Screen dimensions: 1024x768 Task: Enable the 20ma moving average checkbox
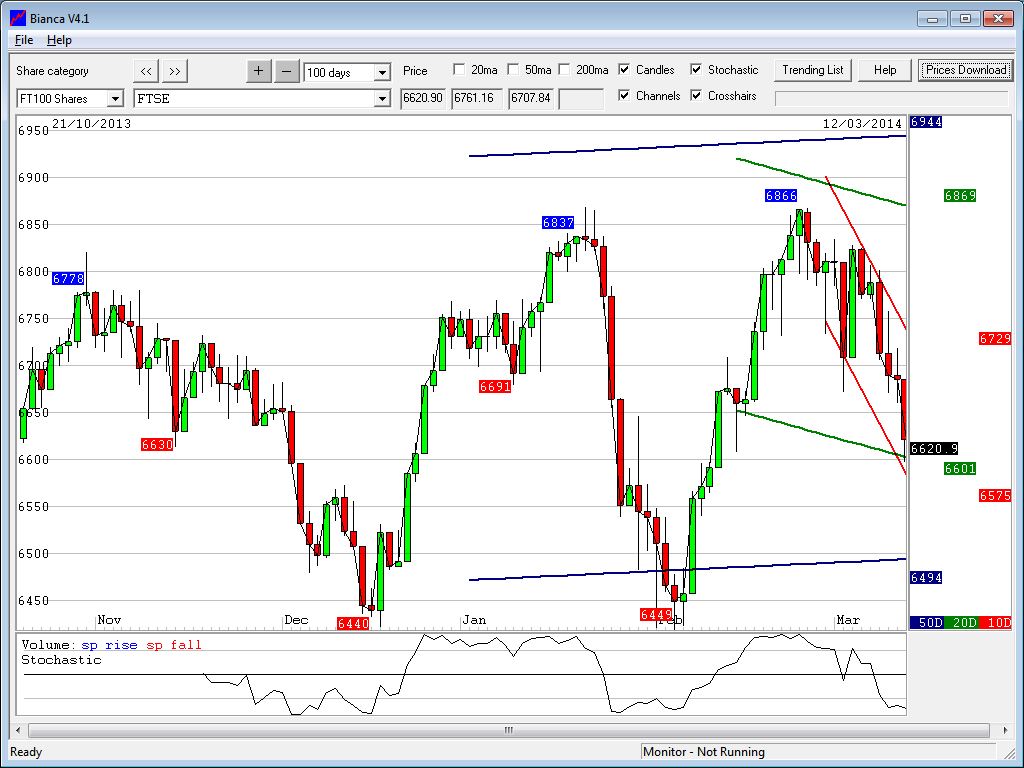(459, 70)
